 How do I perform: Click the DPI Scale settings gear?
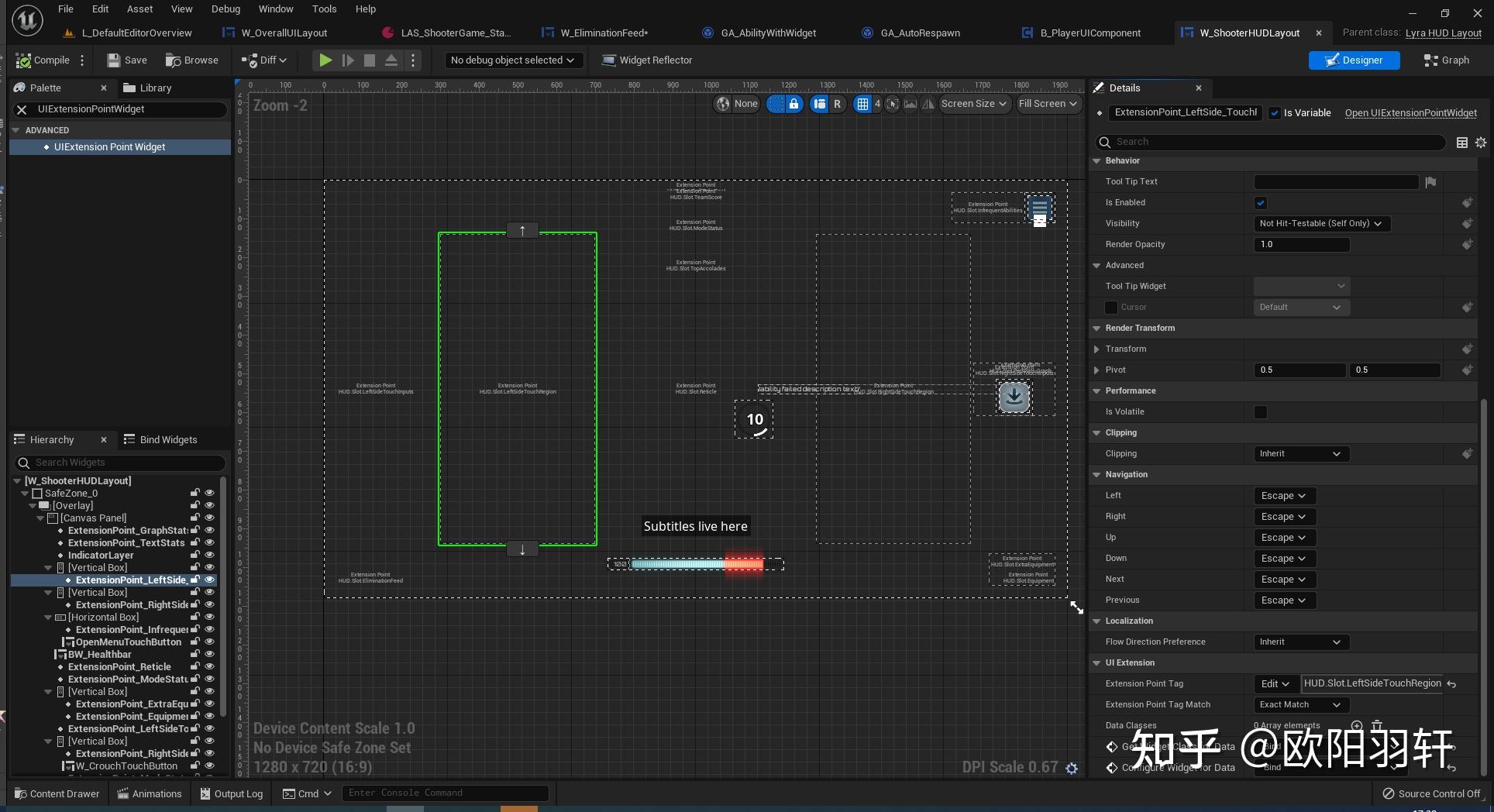click(1072, 768)
